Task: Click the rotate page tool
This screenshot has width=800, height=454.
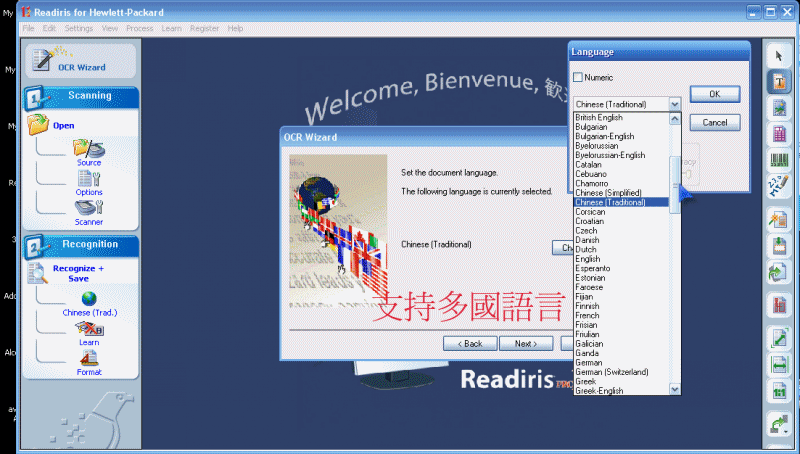Action: click(779, 272)
